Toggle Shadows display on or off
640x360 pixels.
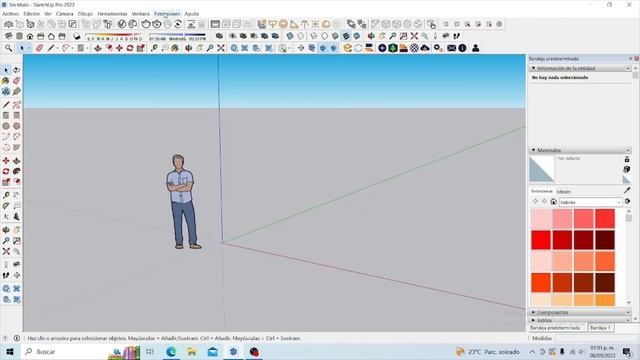click(x=77, y=36)
